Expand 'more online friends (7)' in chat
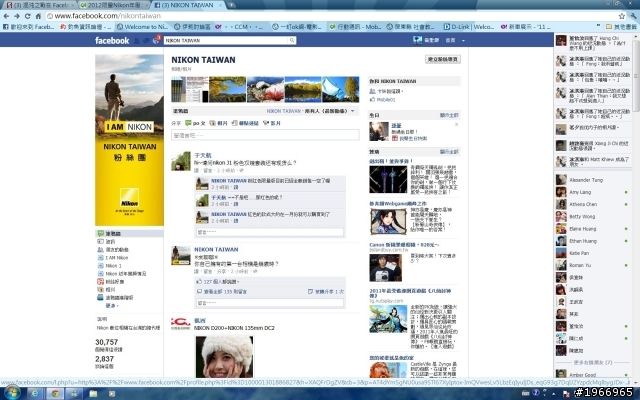The width and height of the screenshot is (640, 400). click(x=593, y=362)
